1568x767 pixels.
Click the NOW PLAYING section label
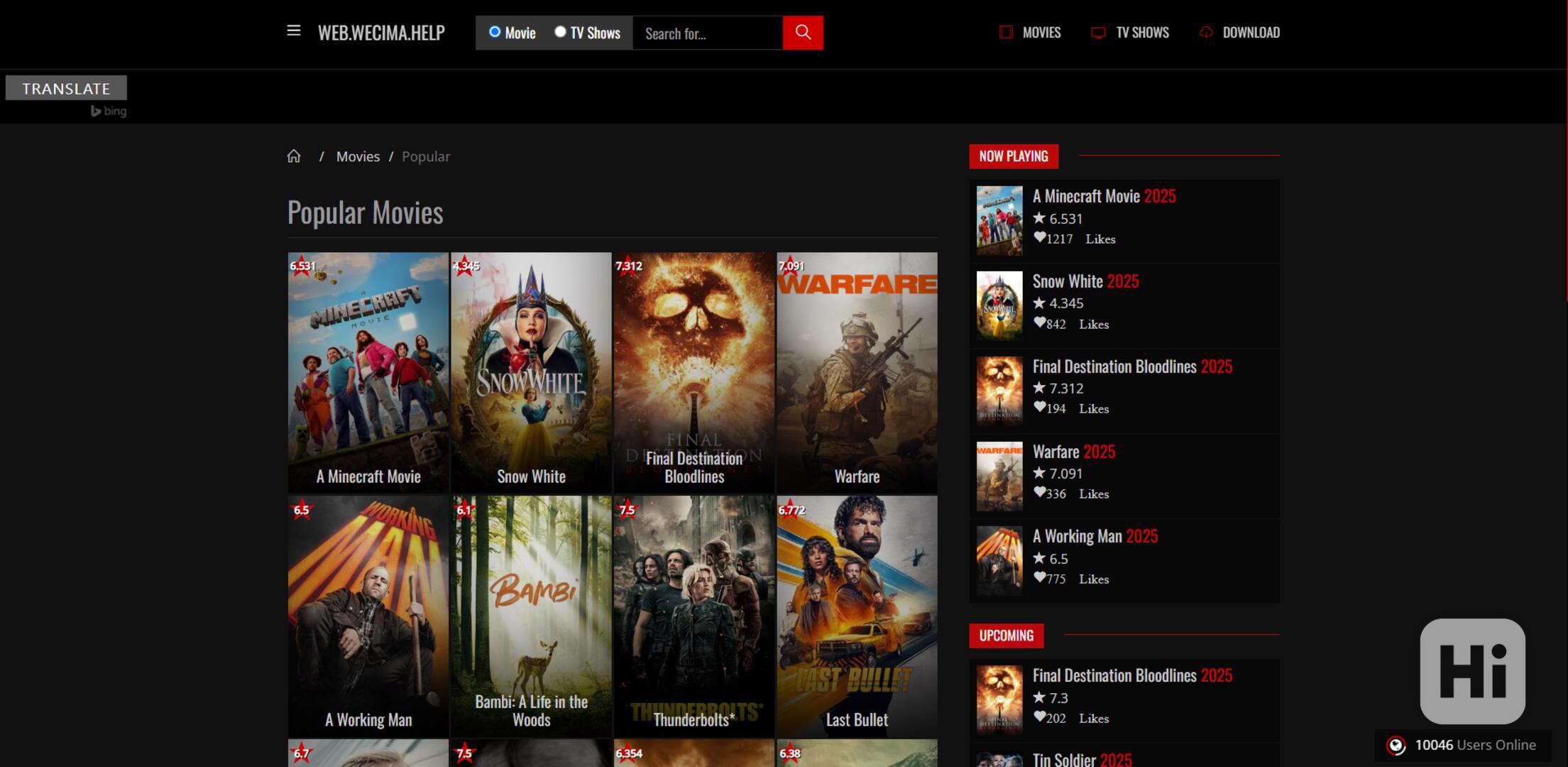coord(1014,156)
